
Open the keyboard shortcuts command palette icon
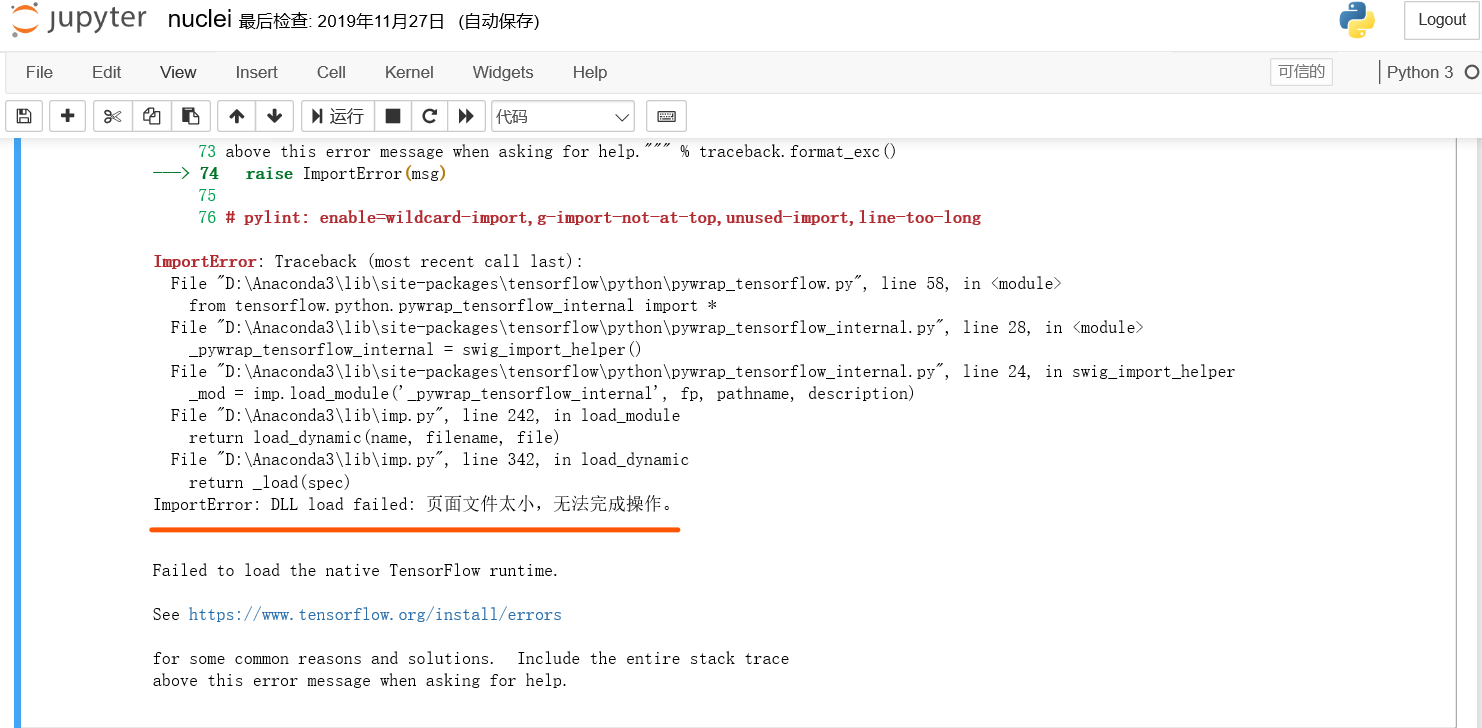pos(666,116)
